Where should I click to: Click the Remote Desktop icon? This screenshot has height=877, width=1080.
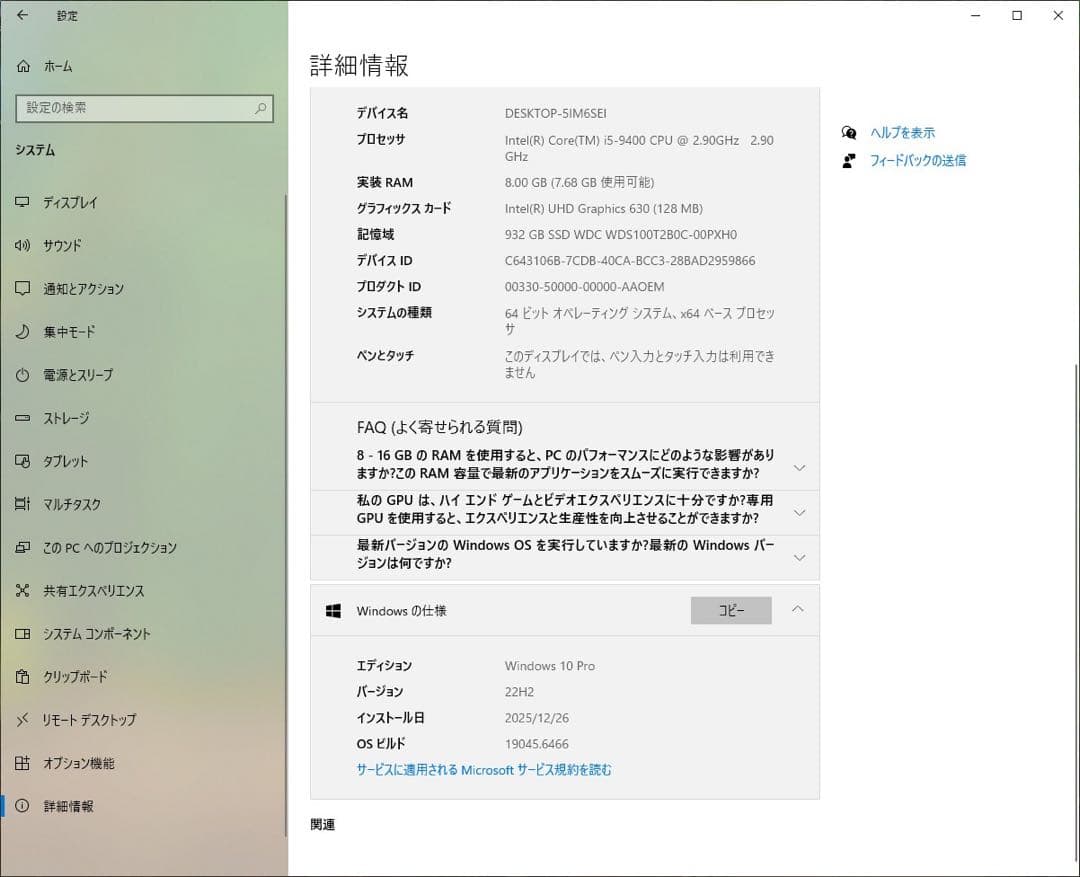(x=22, y=720)
